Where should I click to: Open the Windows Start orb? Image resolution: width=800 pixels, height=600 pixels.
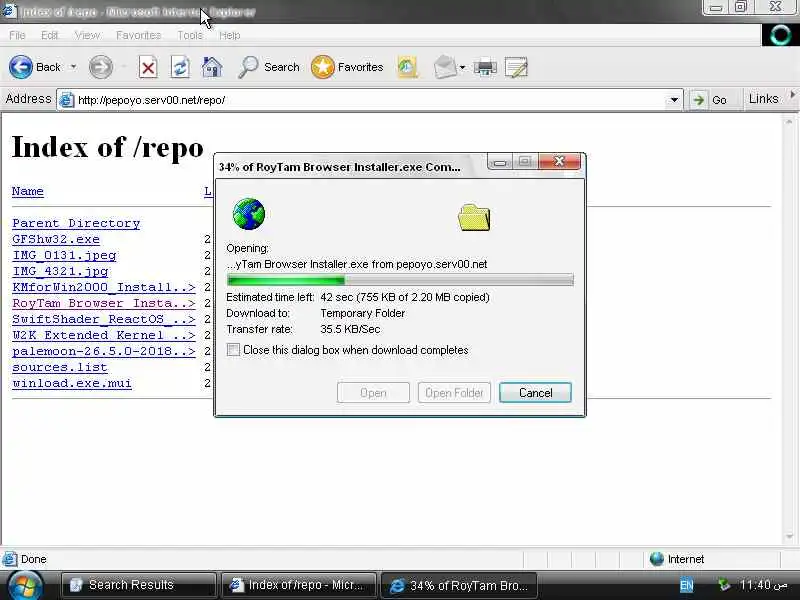(24, 585)
